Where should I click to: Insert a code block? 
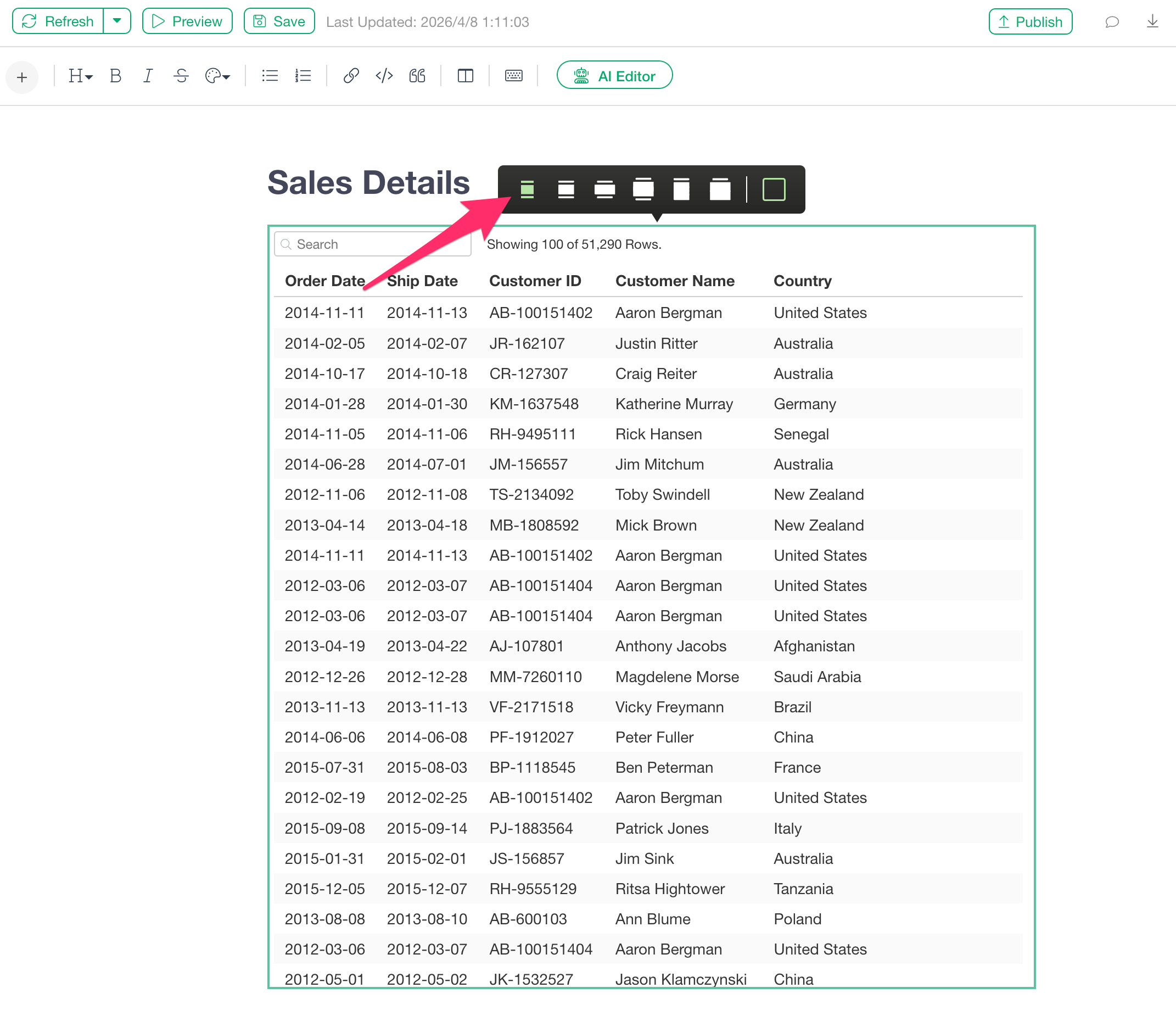click(384, 76)
